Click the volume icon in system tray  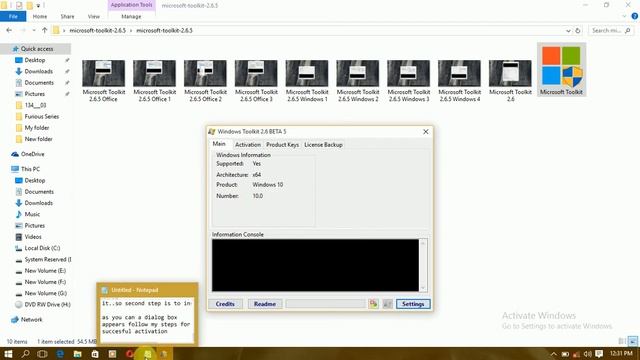(588, 353)
